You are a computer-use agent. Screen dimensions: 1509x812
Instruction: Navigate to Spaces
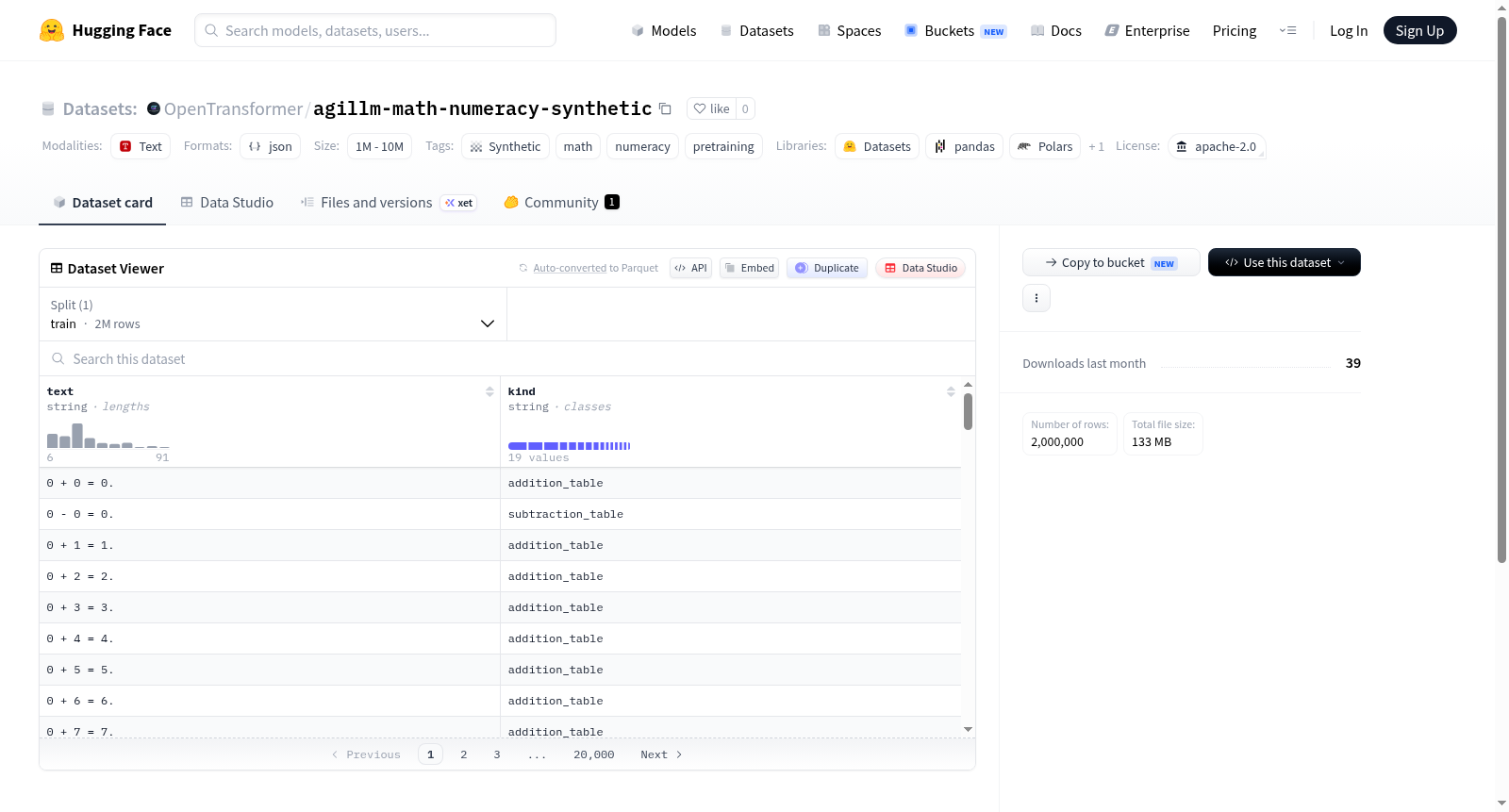(850, 30)
